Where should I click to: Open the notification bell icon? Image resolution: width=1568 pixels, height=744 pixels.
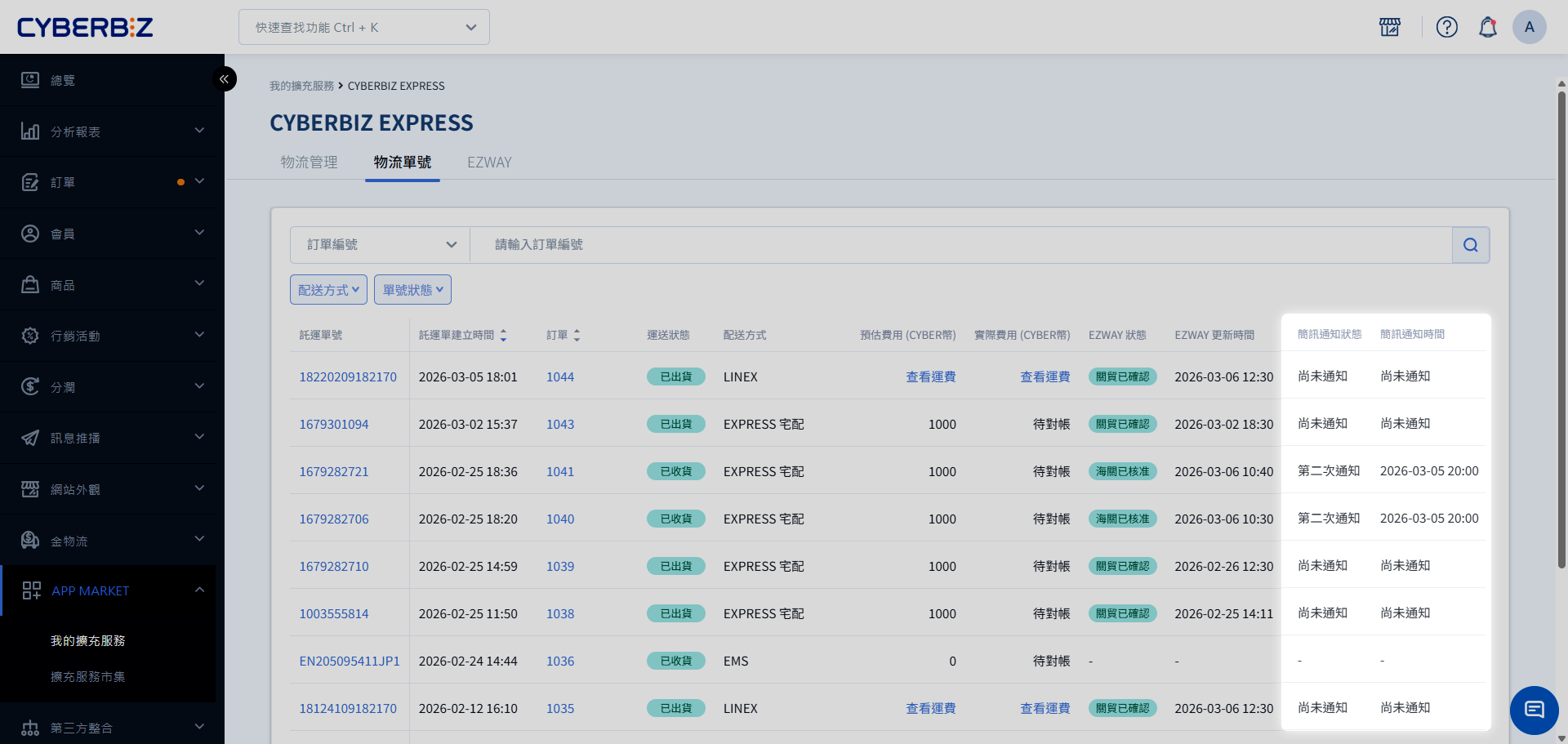[x=1487, y=27]
